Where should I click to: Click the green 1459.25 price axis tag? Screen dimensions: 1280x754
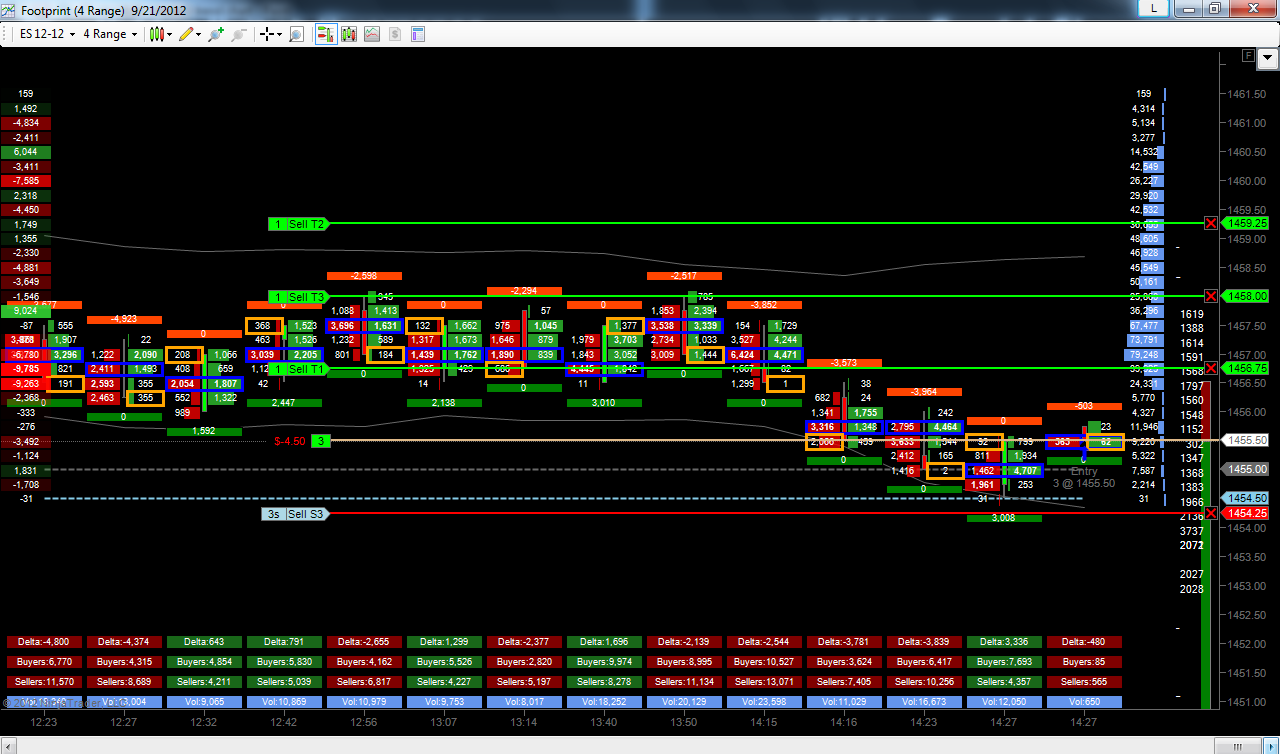tap(1244, 224)
